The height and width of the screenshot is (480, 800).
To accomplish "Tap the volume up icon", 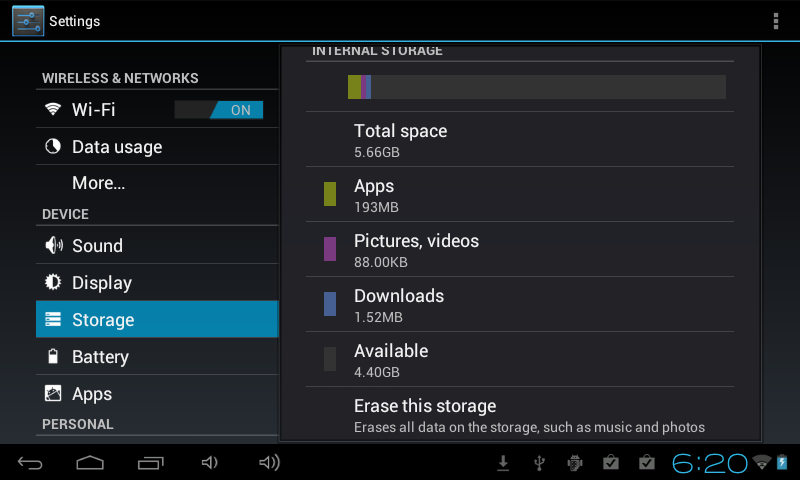I will [x=269, y=462].
